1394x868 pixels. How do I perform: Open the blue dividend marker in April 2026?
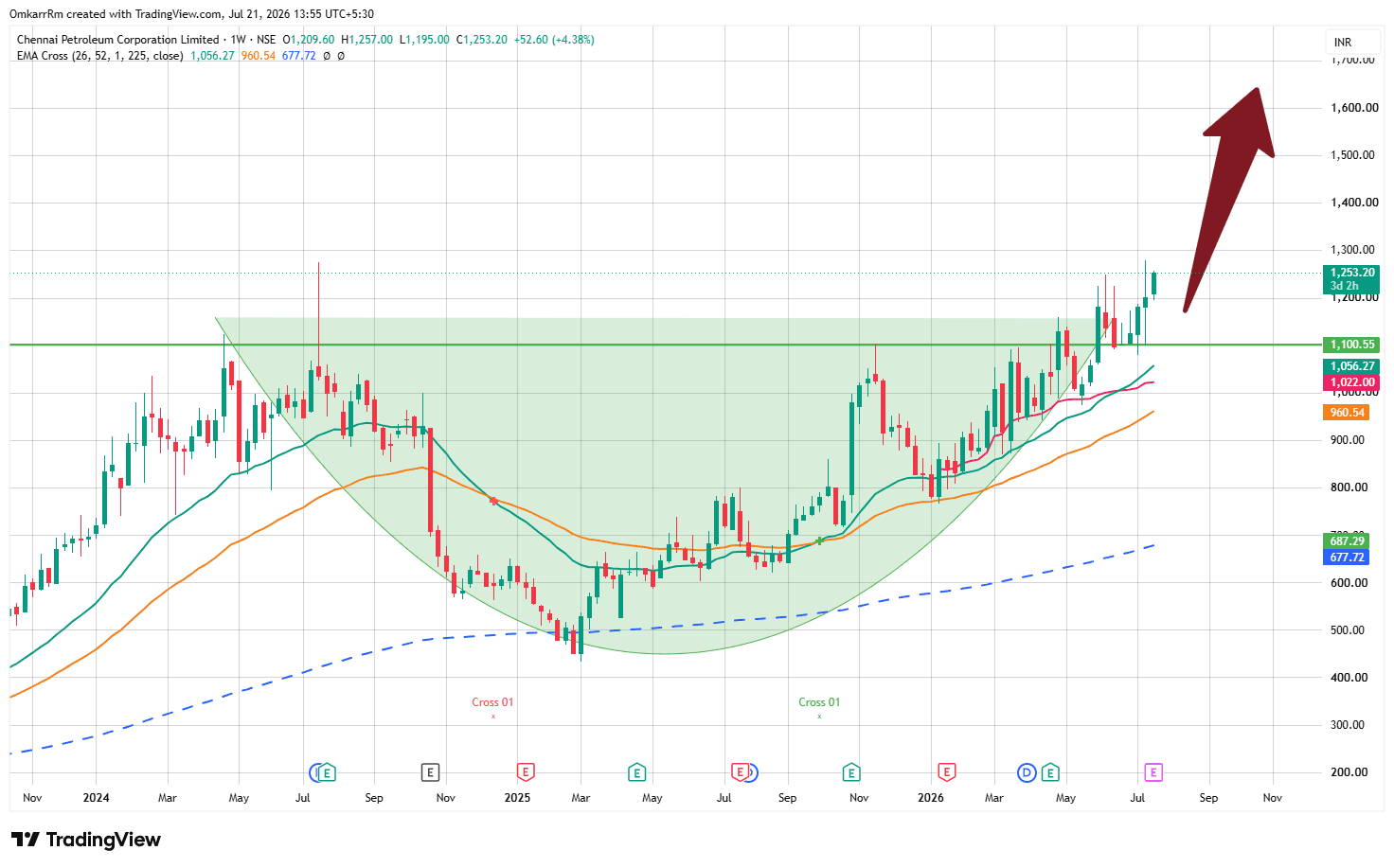tap(1027, 772)
